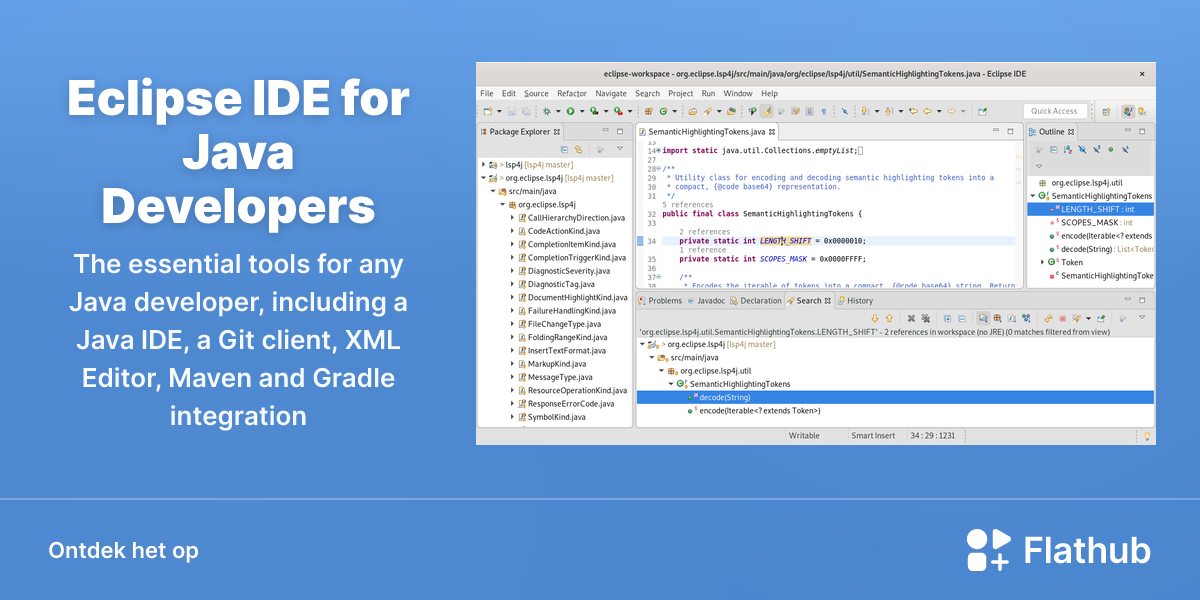This screenshot has height=600, width=1200.
Task: Click the Debug bug toolbar icon
Action: point(546,111)
